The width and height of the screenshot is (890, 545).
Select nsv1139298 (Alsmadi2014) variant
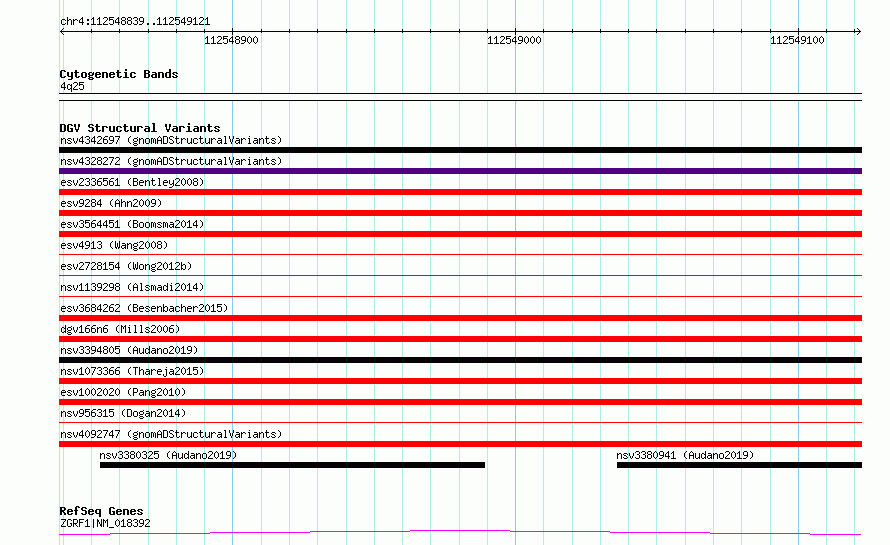coord(132,287)
